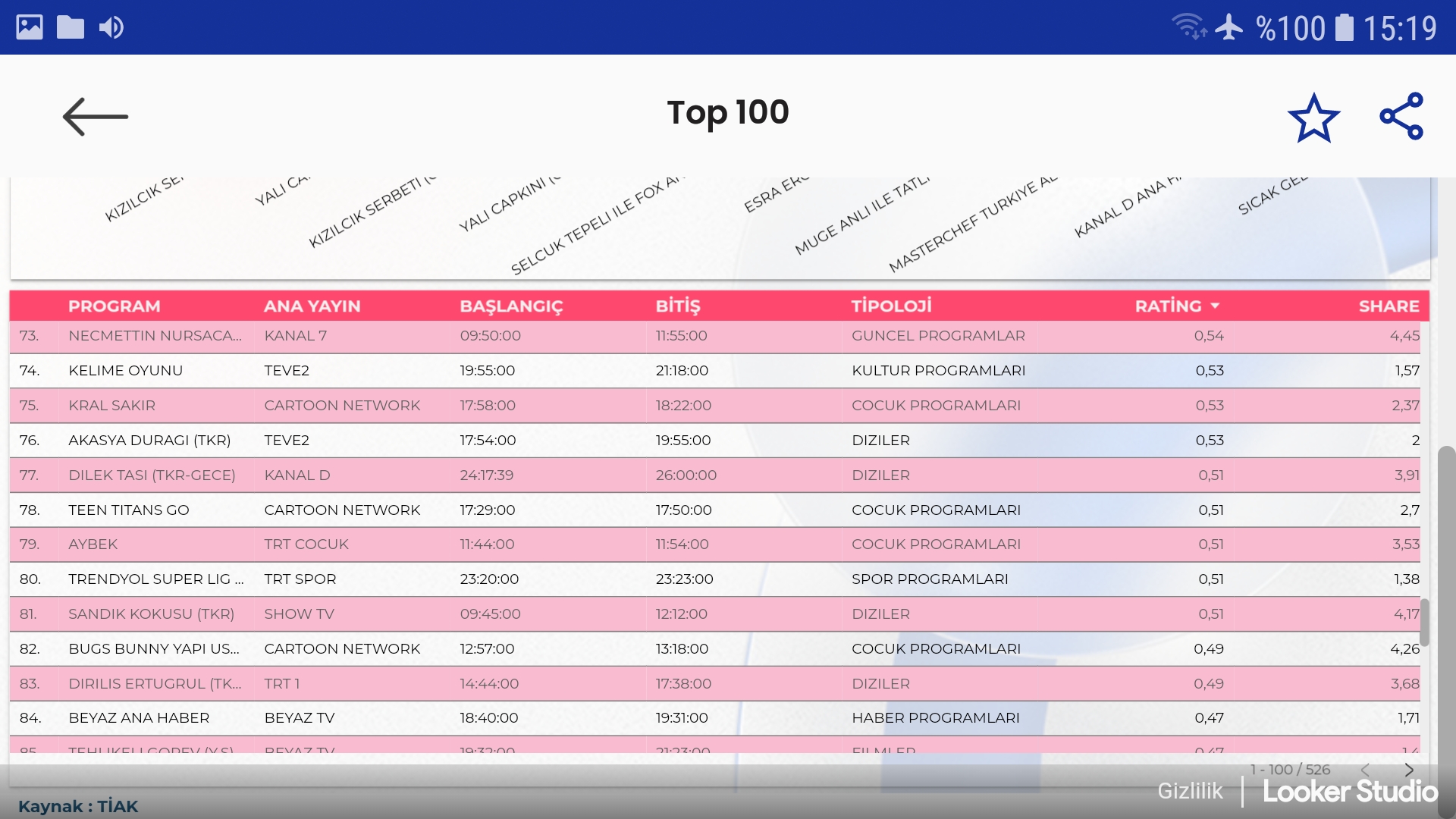Screen dimensions: 1456x819
Task: Open the image notification icon in the status bar
Action: [x=30, y=28]
